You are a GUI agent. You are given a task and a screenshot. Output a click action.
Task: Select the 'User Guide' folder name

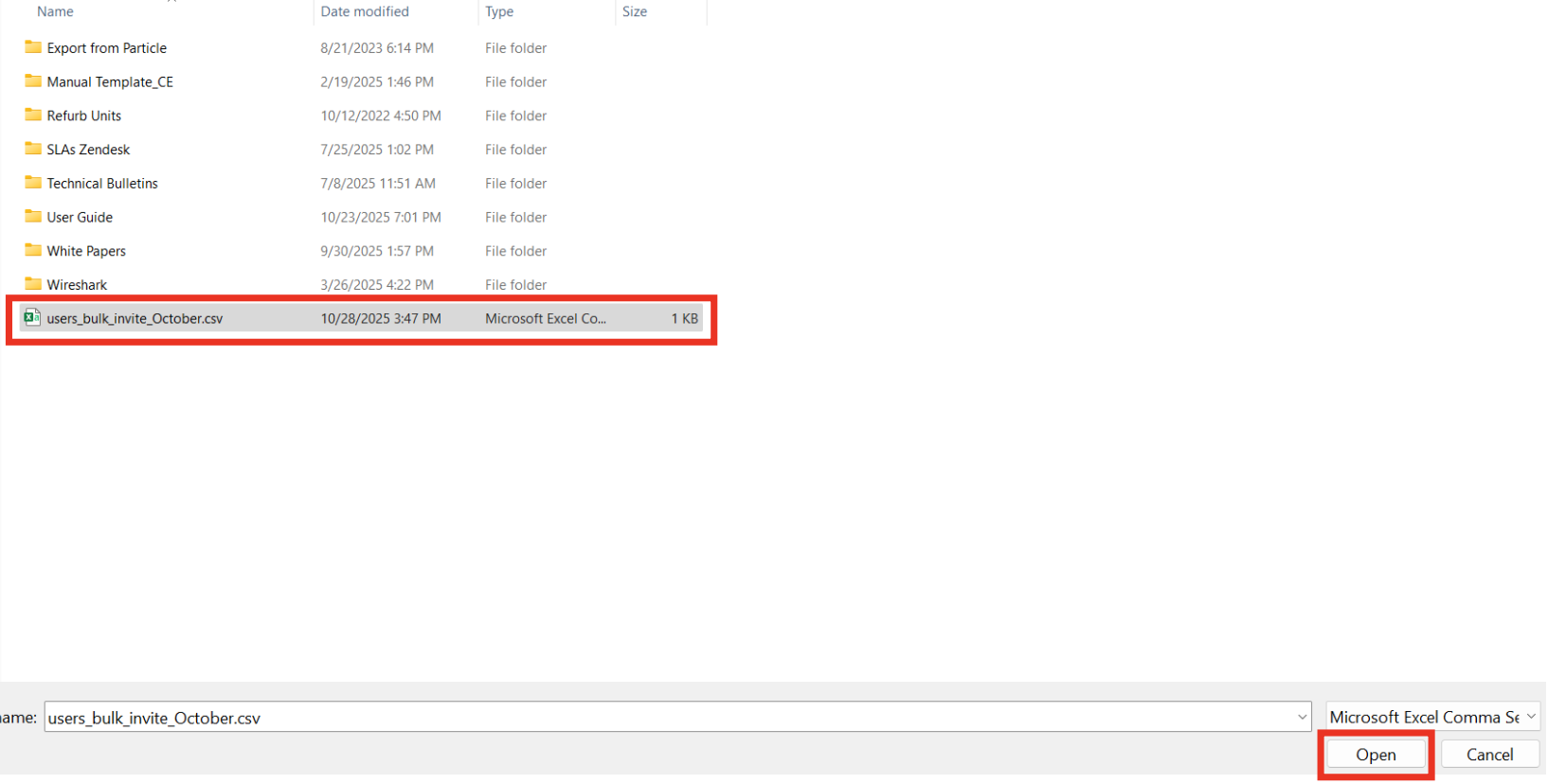tap(80, 218)
